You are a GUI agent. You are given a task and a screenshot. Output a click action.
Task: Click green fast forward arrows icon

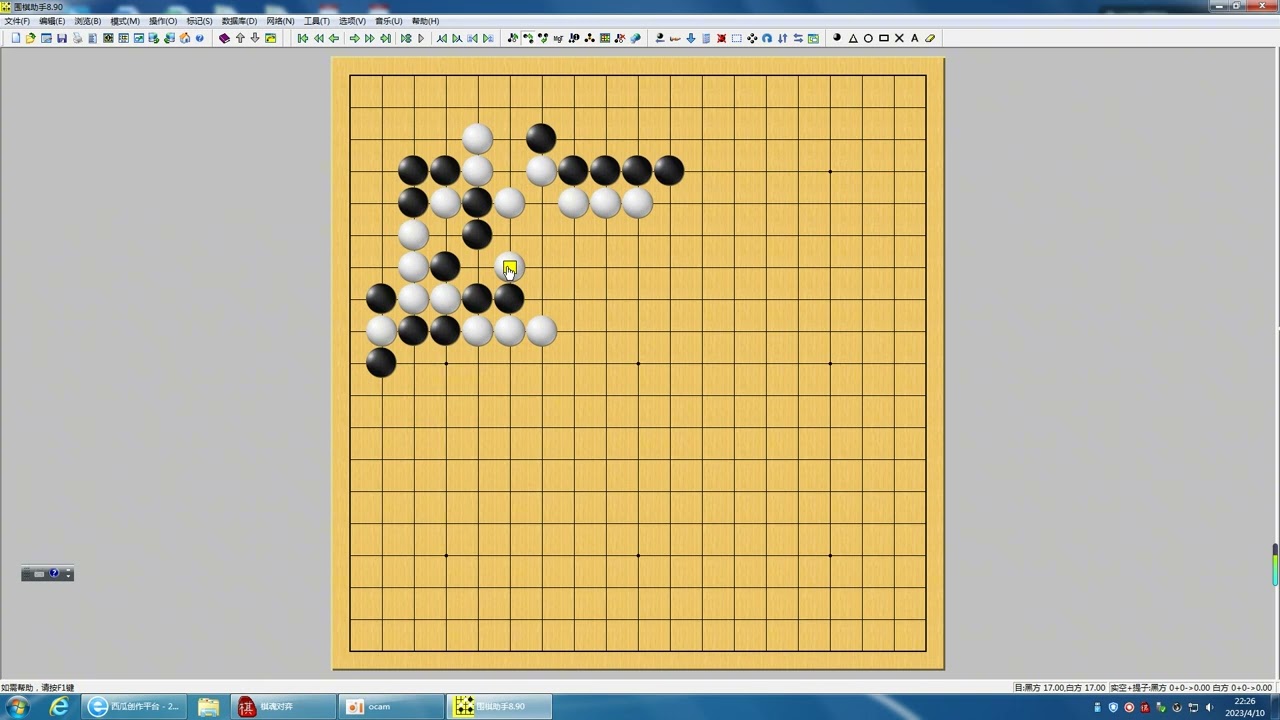370,38
